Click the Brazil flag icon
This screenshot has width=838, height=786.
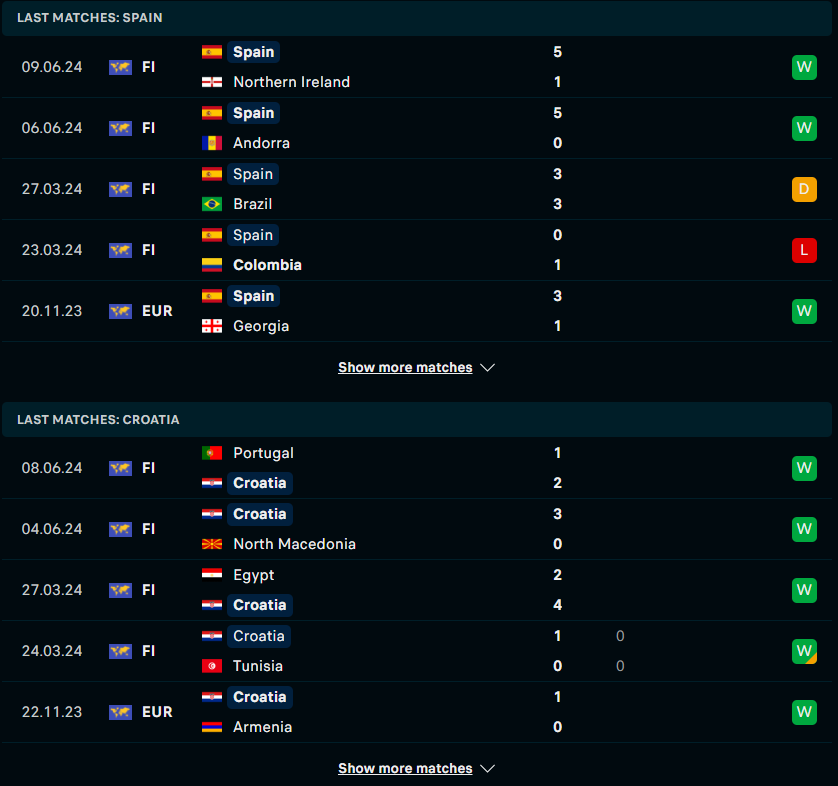pyautogui.click(x=212, y=204)
